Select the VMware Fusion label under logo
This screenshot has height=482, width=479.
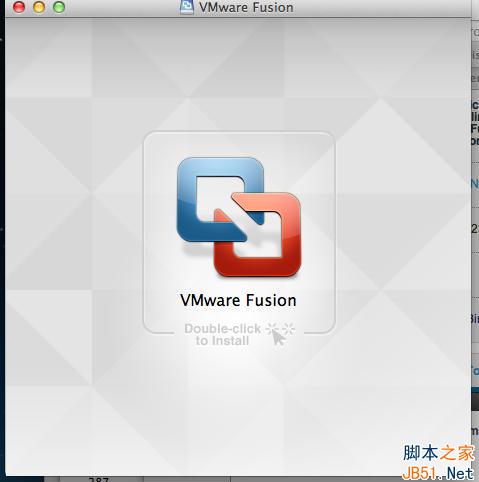(x=238, y=300)
